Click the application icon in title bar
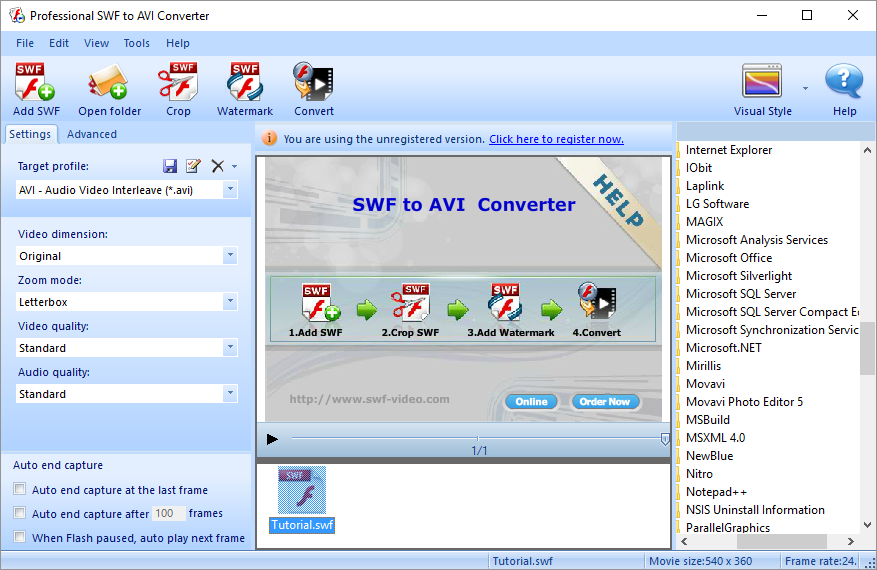This screenshot has width=877, height=570. [17, 15]
